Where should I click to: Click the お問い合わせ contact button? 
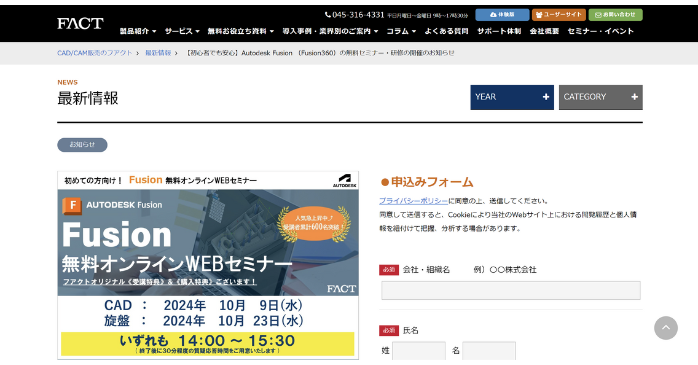click(615, 15)
